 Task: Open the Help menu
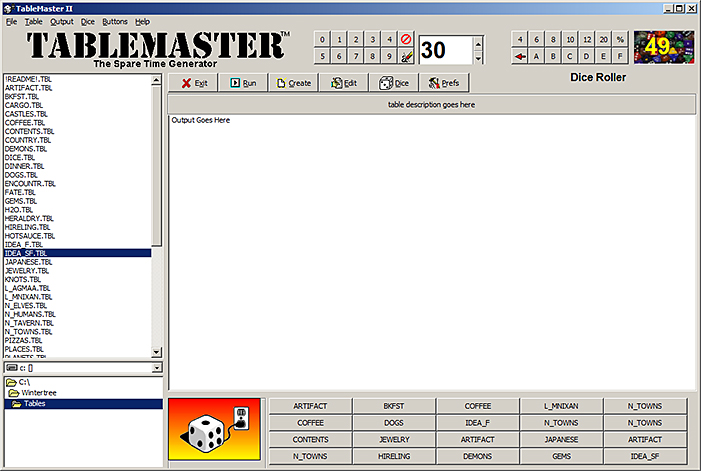coord(143,21)
